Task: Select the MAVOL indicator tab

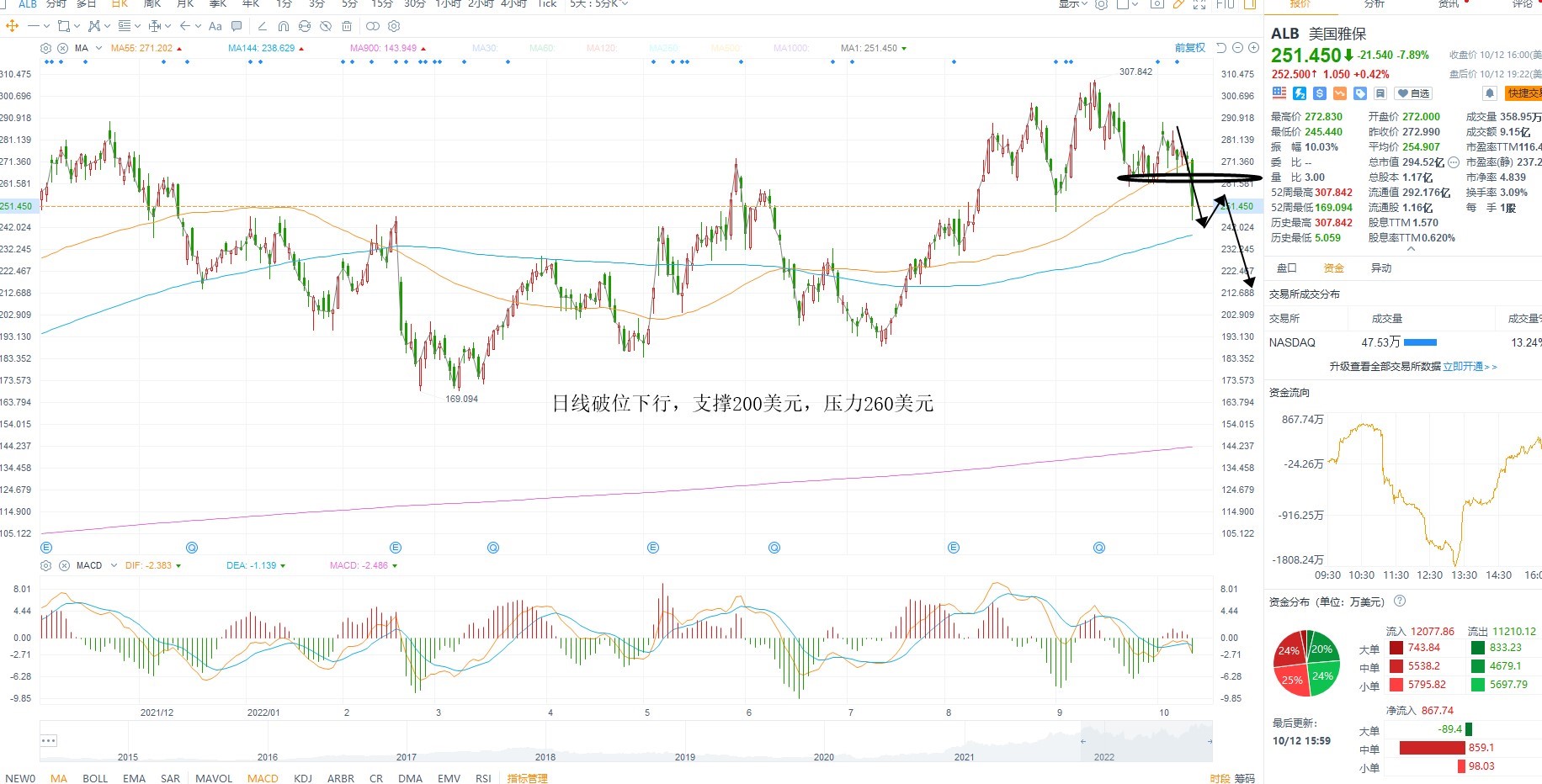Action: pos(214,778)
